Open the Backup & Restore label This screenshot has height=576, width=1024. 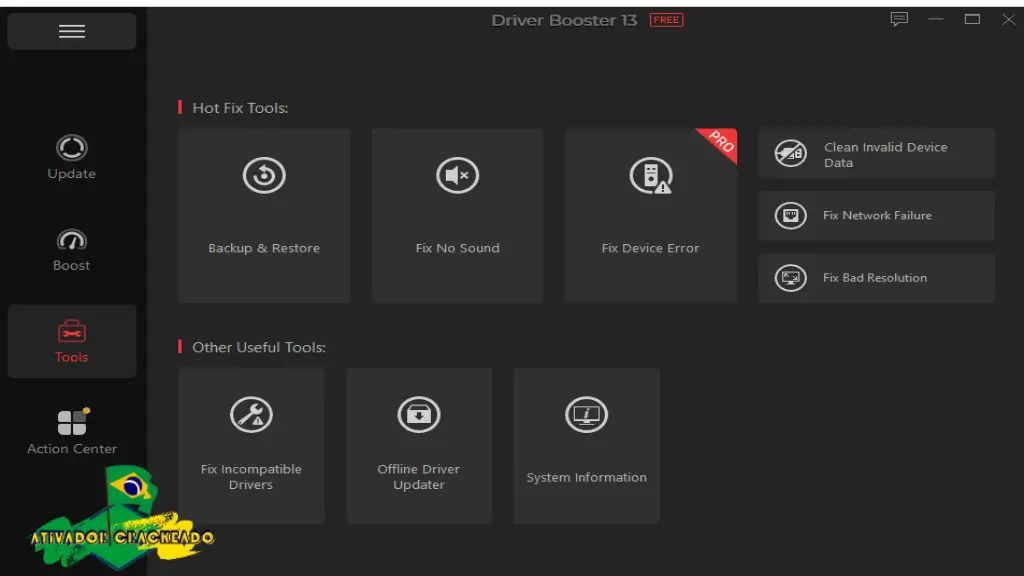[x=264, y=248]
